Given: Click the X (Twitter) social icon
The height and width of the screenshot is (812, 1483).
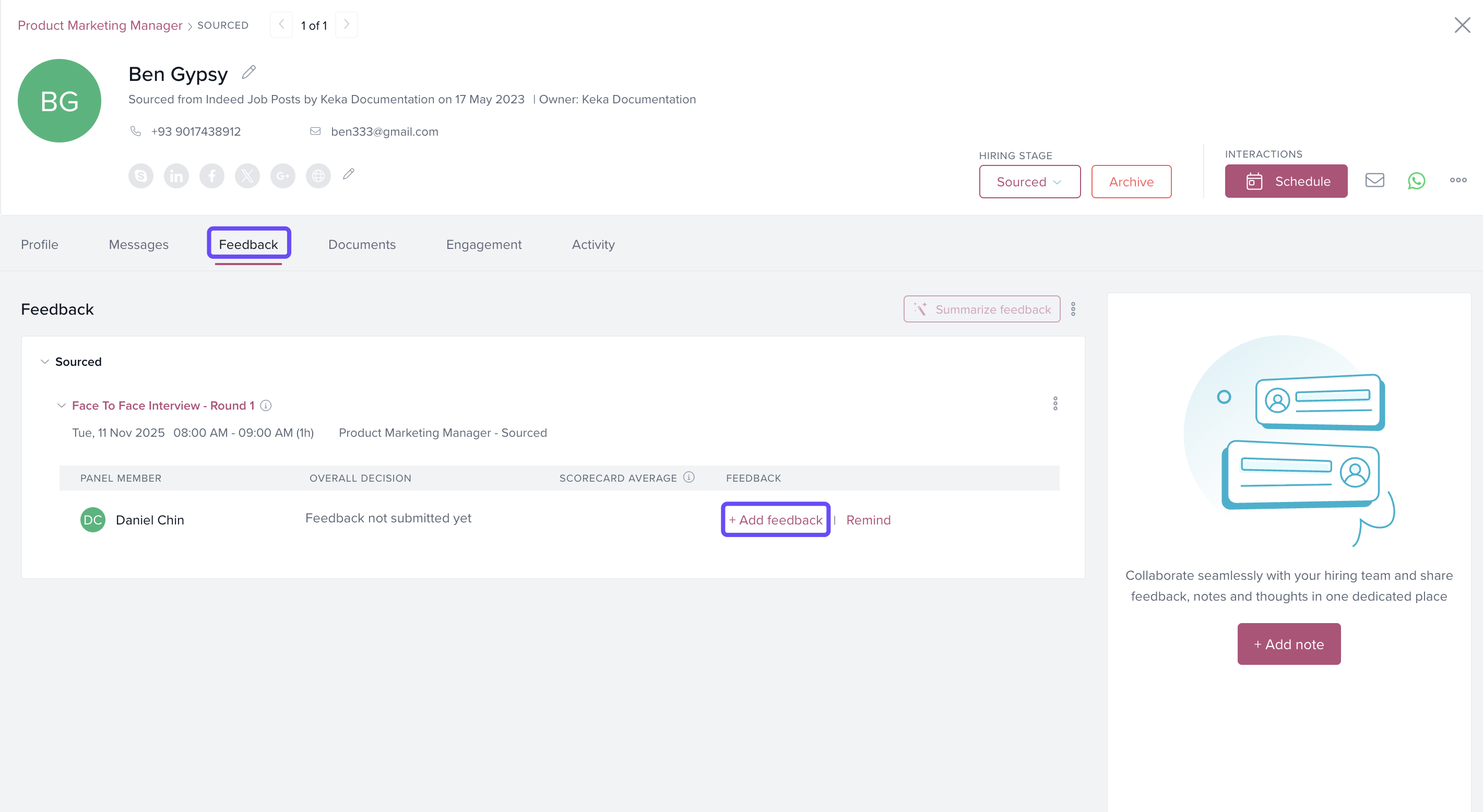Looking at the screenshot, I should (x=247, y=176).
